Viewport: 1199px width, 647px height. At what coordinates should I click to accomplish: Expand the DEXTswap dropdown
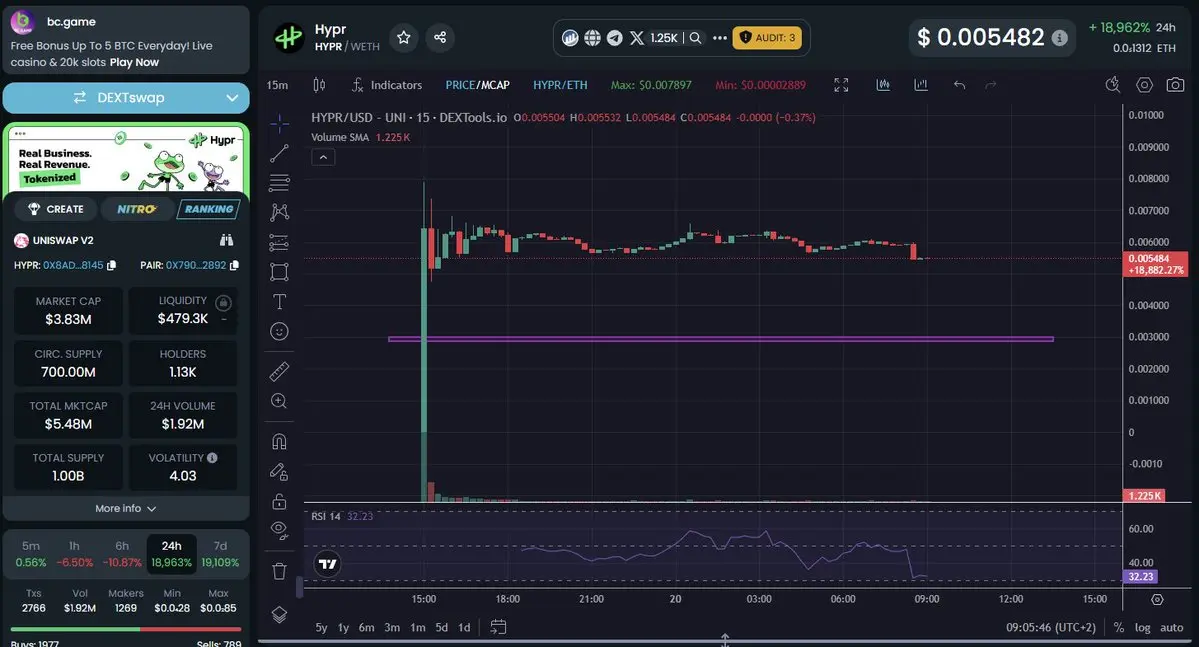pyautogui.click(x=232, y=98)
